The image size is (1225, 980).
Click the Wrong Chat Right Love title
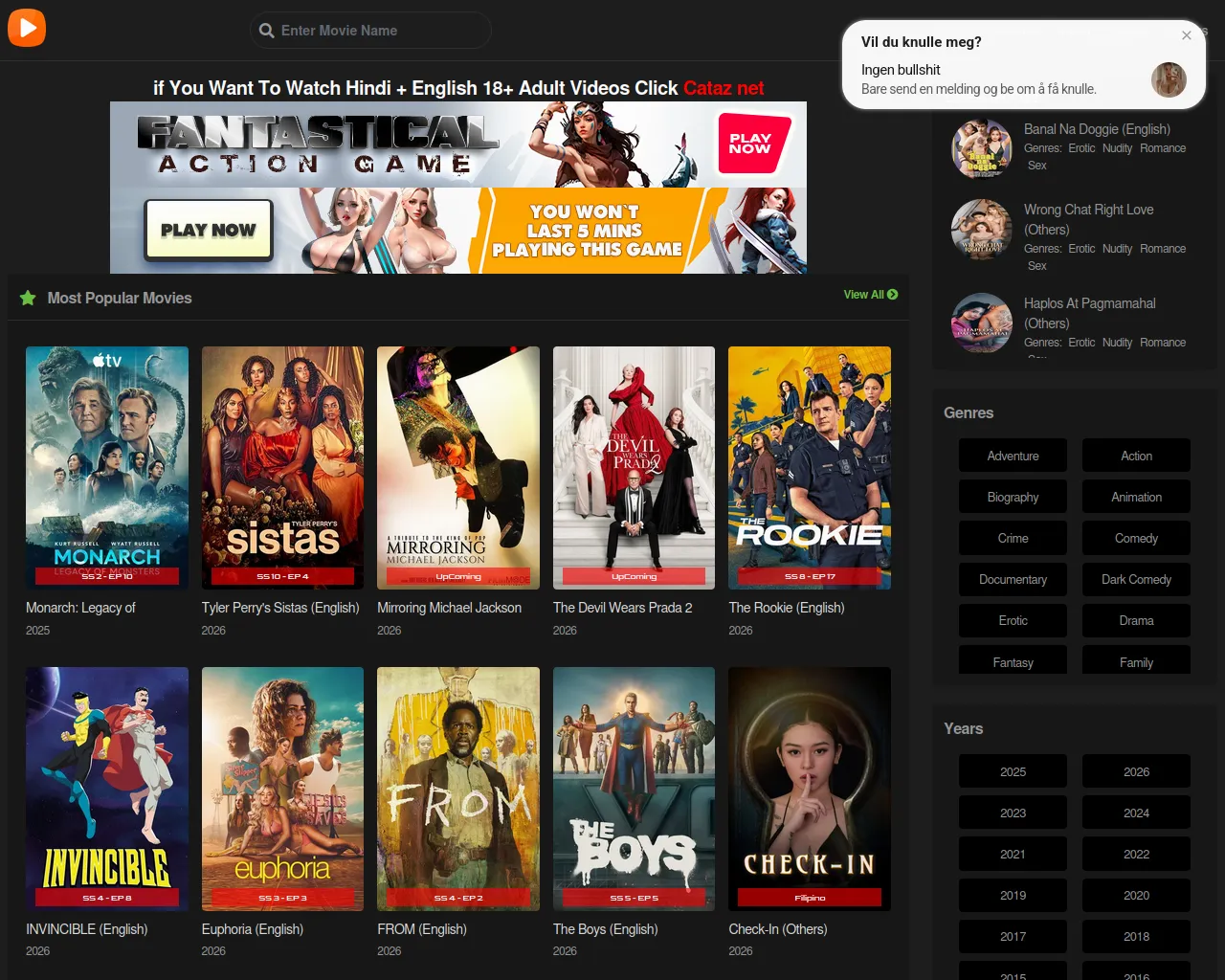pyautogui.click(x=1089, y=219)
